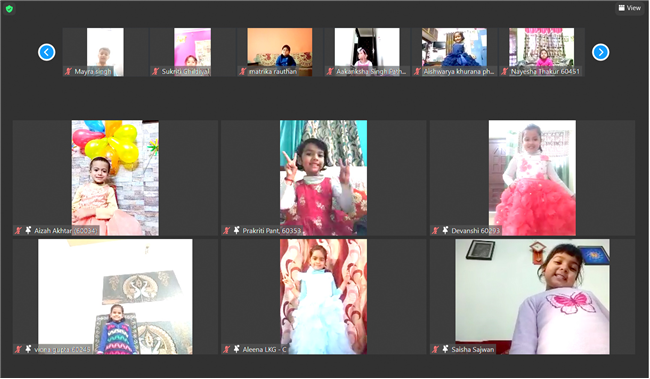The height and width of the screenshot is (379, 650).
Task: Go to next participants page arrow
Action: coord(600,52)
